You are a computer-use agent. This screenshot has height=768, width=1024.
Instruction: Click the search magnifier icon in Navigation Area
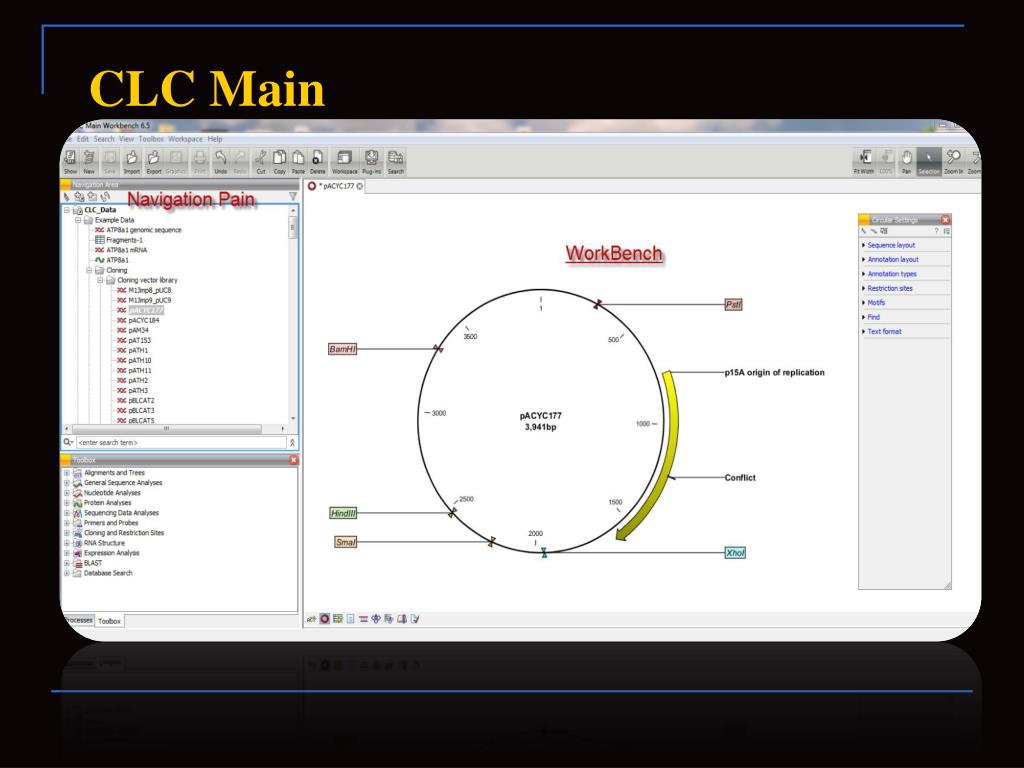tap(68, 442)
